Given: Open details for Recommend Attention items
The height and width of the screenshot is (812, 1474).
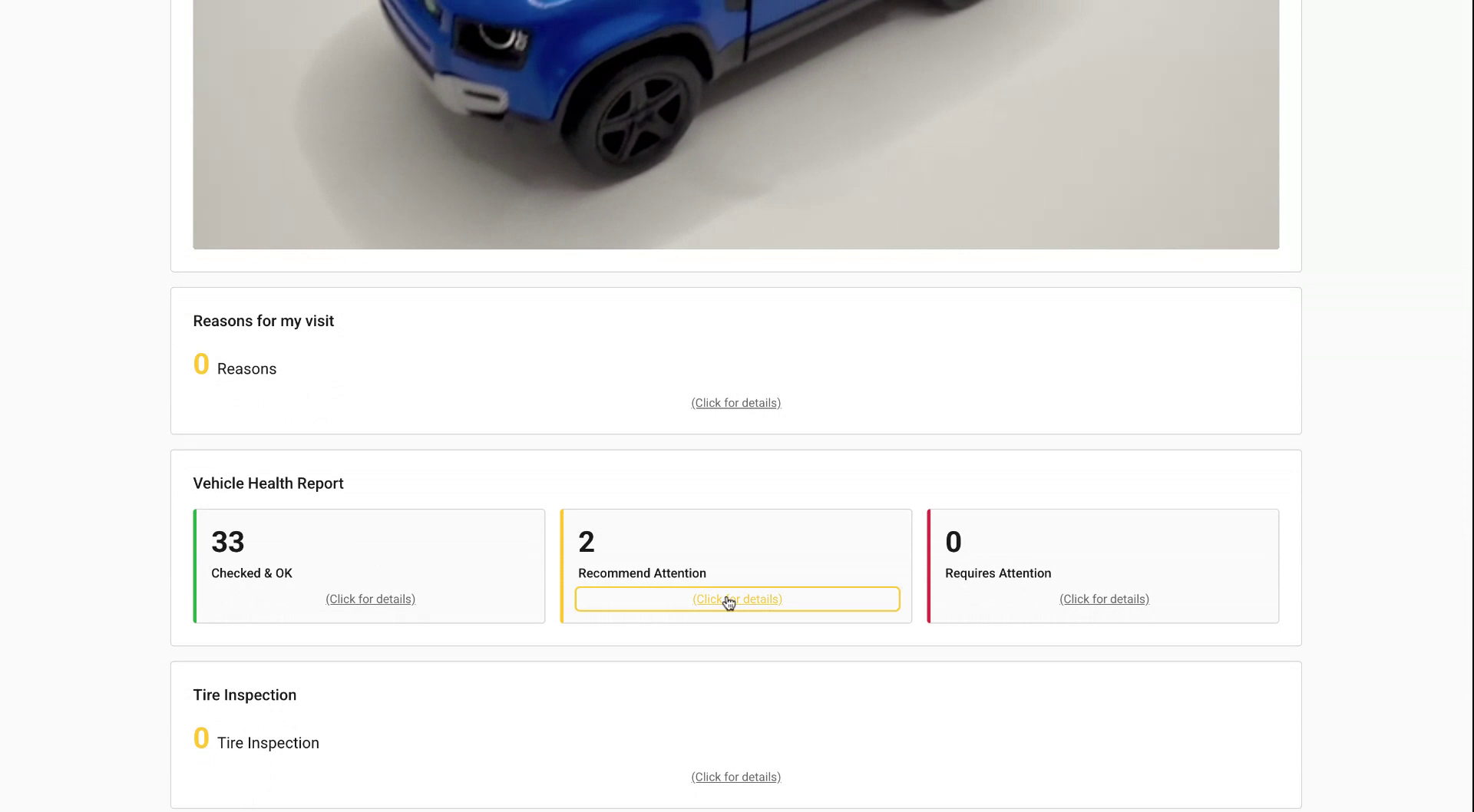Looking at the screenshot, I should [x=736, y=599].
